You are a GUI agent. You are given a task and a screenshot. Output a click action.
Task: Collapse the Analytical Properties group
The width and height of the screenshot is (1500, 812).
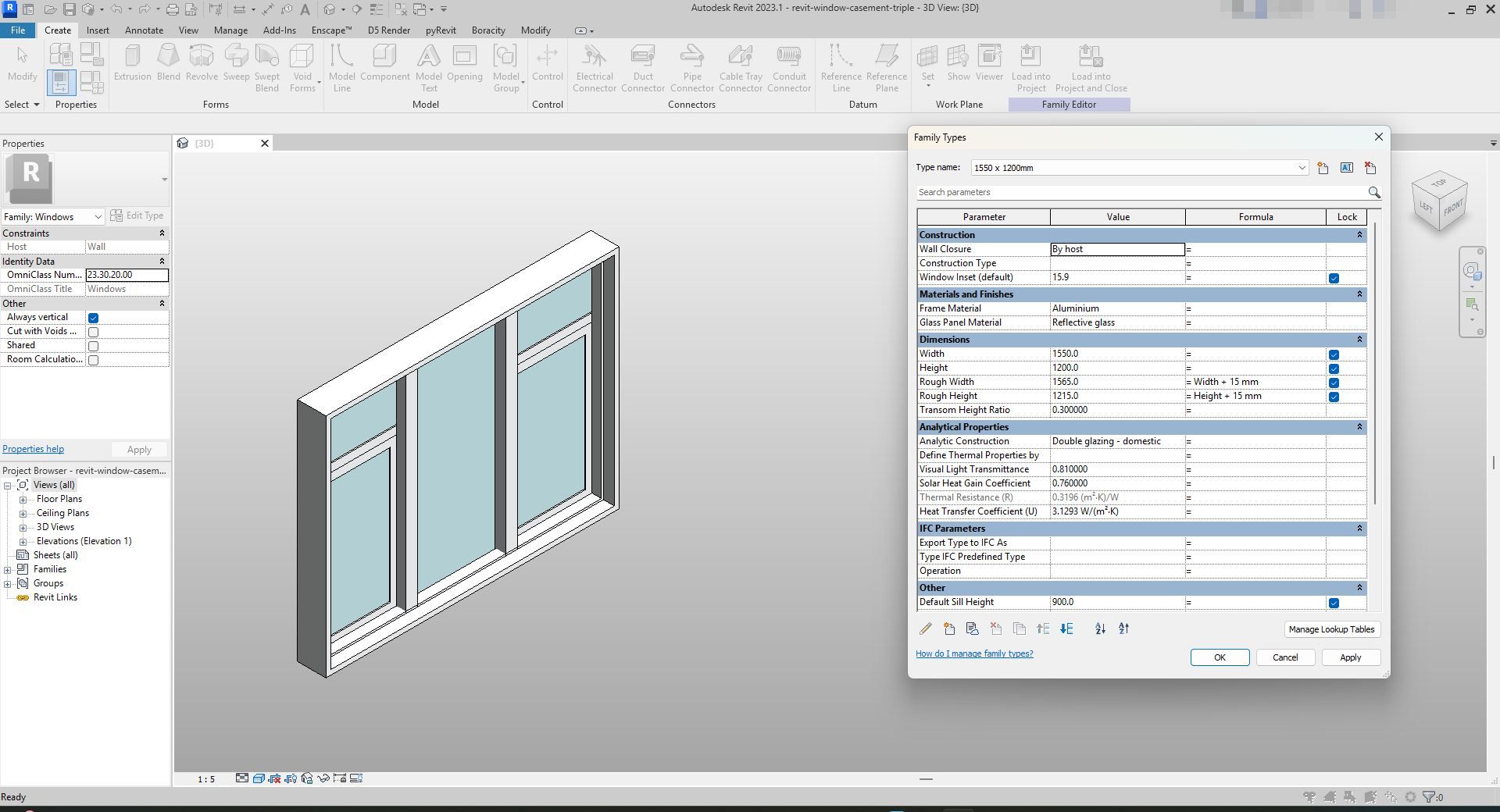[1359, 427]
